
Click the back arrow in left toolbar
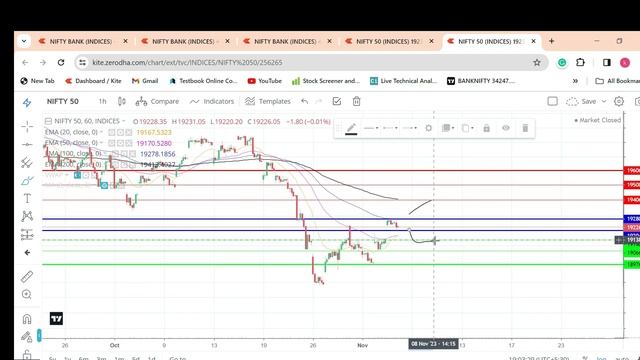(x=27, y=253)
